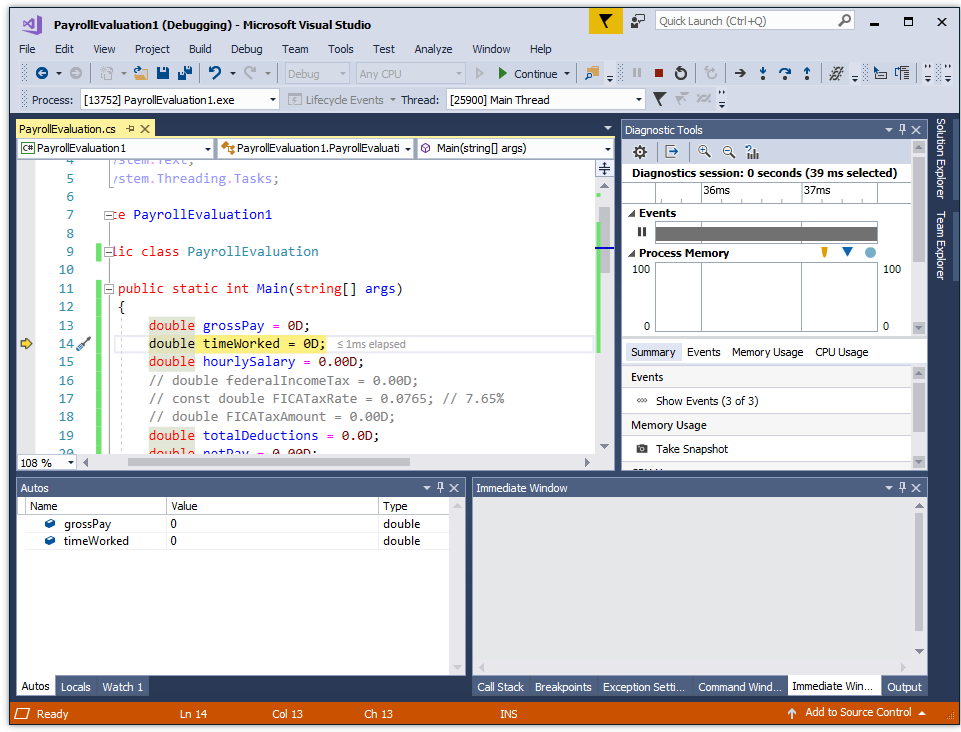Click the split editor icon above scrollbar

tap(604, 169)
